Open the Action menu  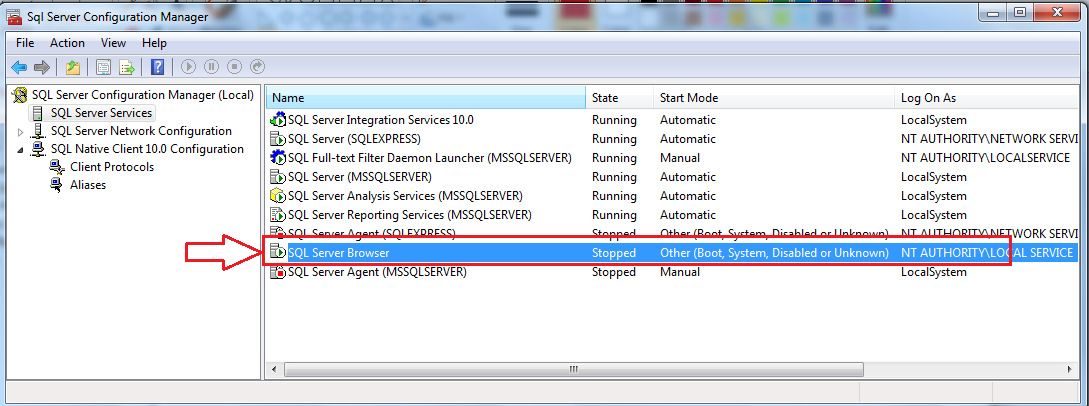coord(67,43)
